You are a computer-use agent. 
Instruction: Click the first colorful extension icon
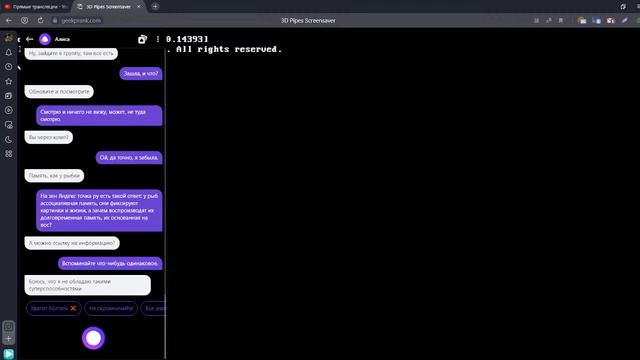[582, 20]
